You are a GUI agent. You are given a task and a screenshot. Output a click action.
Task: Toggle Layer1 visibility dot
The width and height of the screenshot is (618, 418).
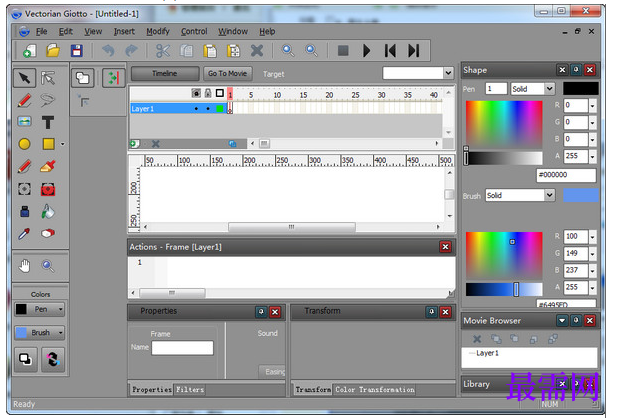click(196, 109)
